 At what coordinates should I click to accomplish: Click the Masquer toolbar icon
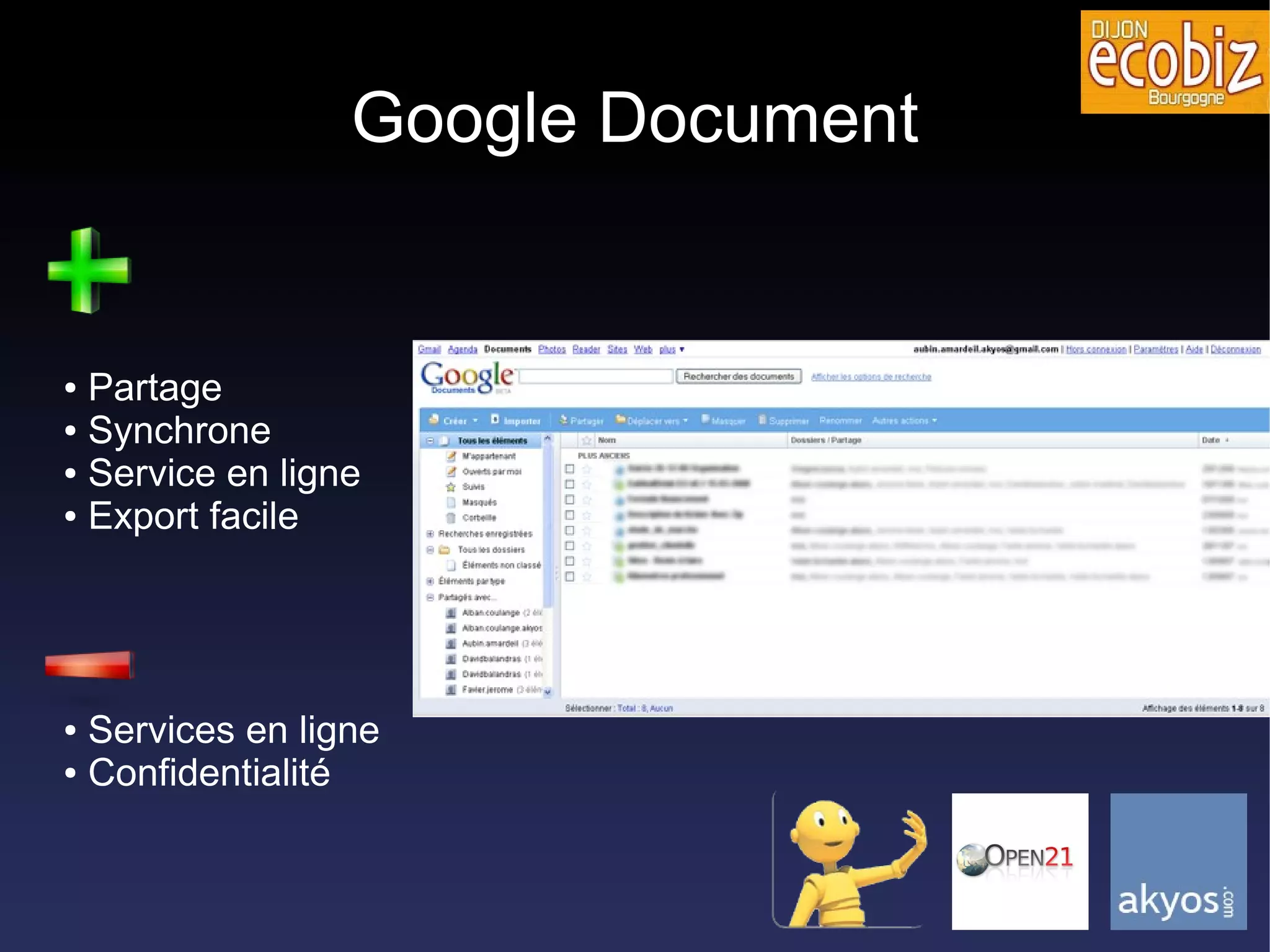coord(705,420)
